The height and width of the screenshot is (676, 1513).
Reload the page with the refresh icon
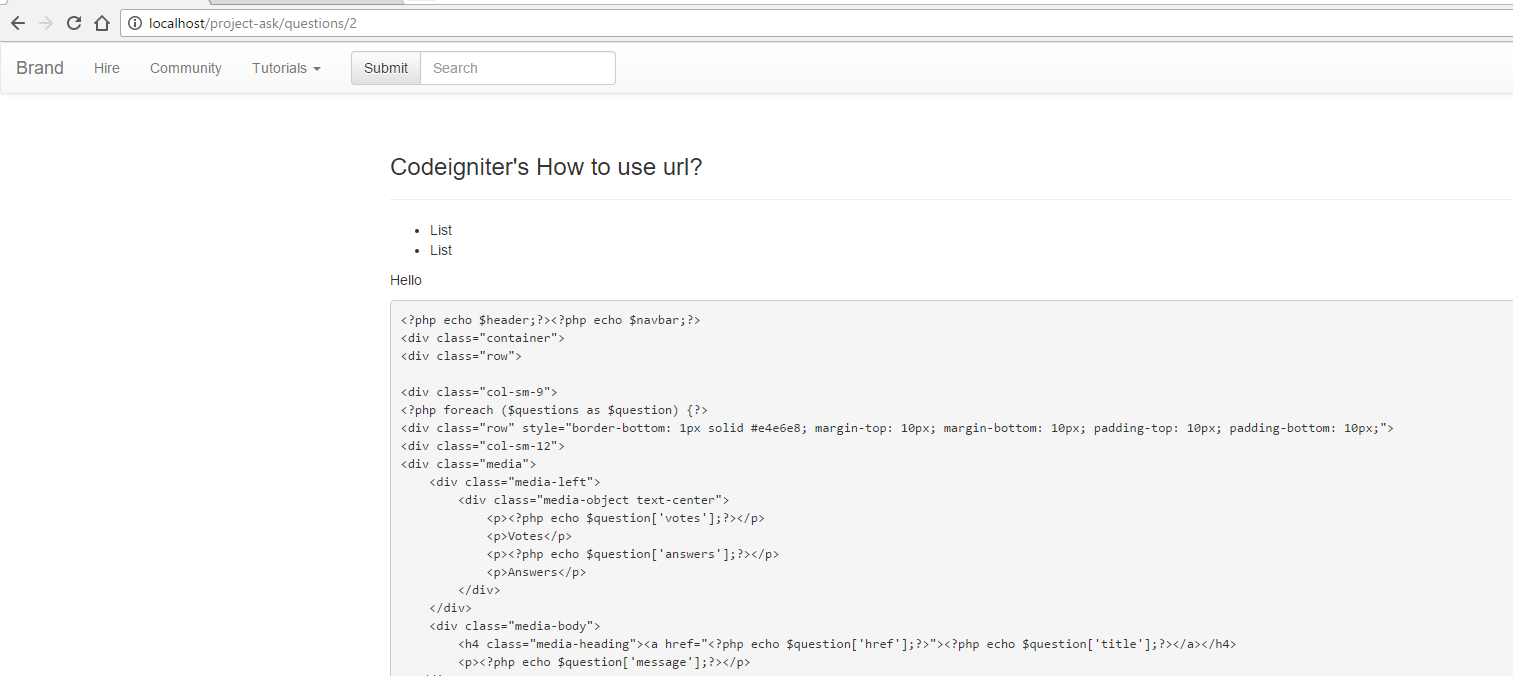pos(74,23)
